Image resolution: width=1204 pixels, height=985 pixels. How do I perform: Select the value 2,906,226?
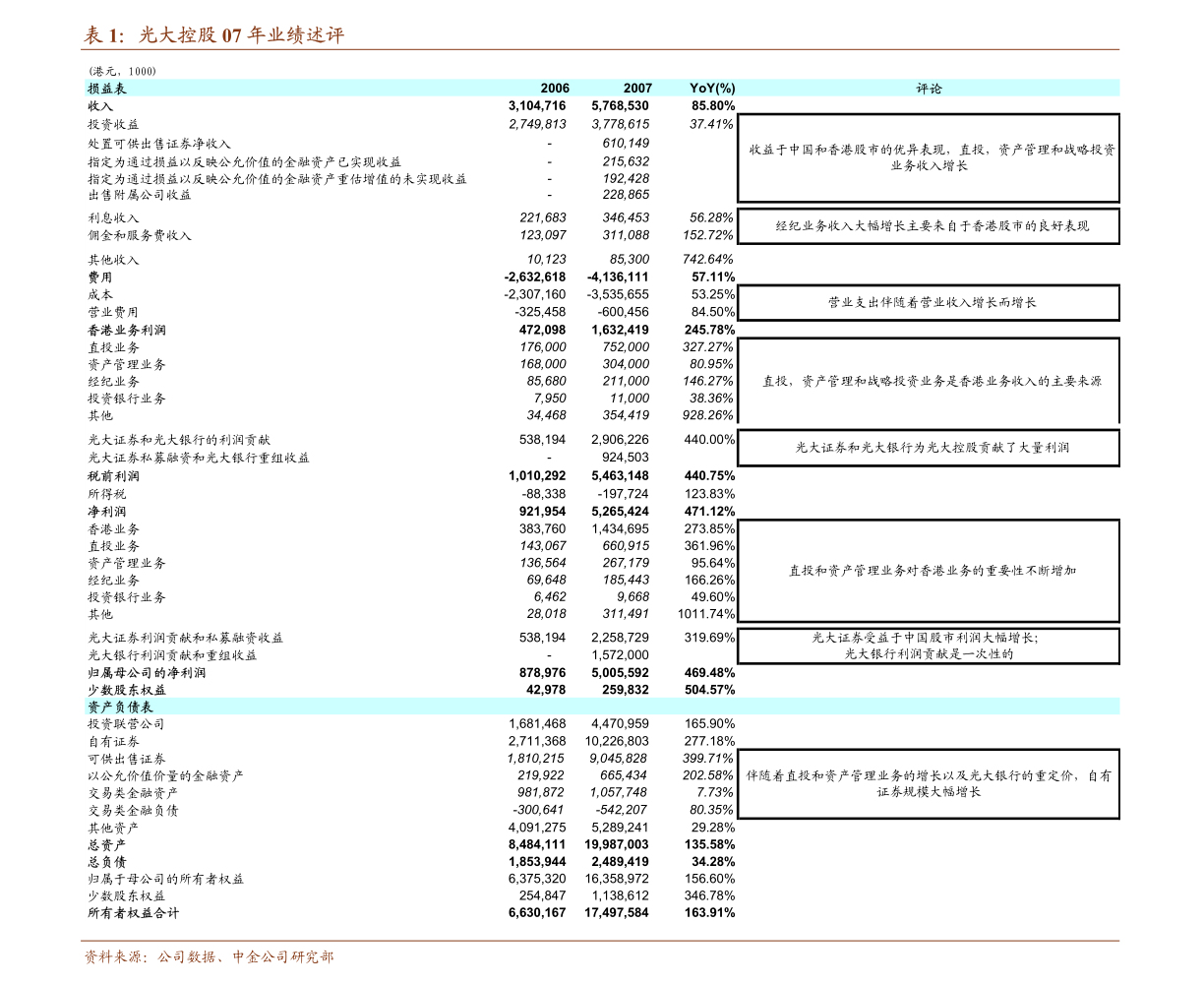pos(621,441)
